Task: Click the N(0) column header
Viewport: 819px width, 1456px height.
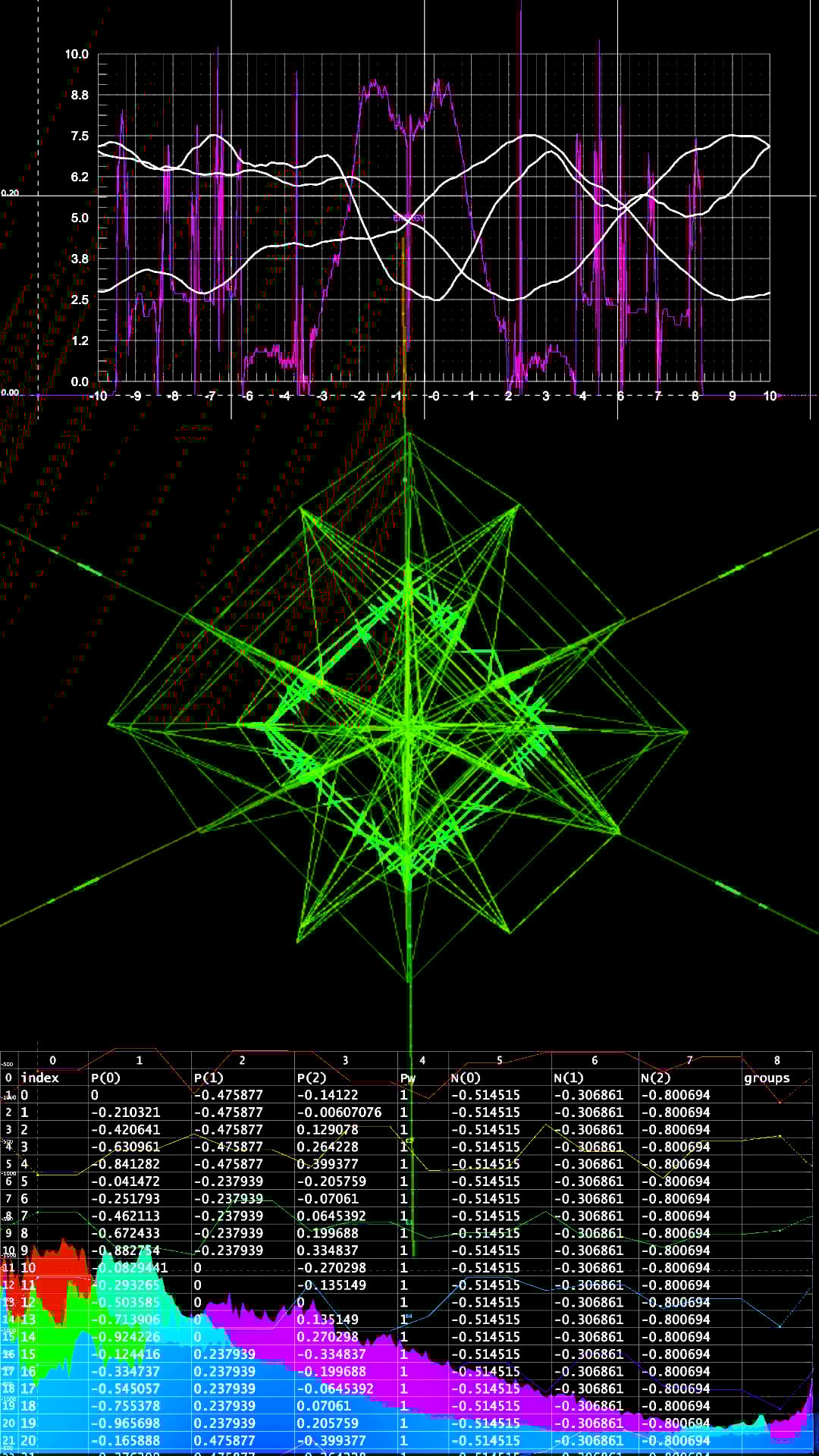Action: (466, 1078)
